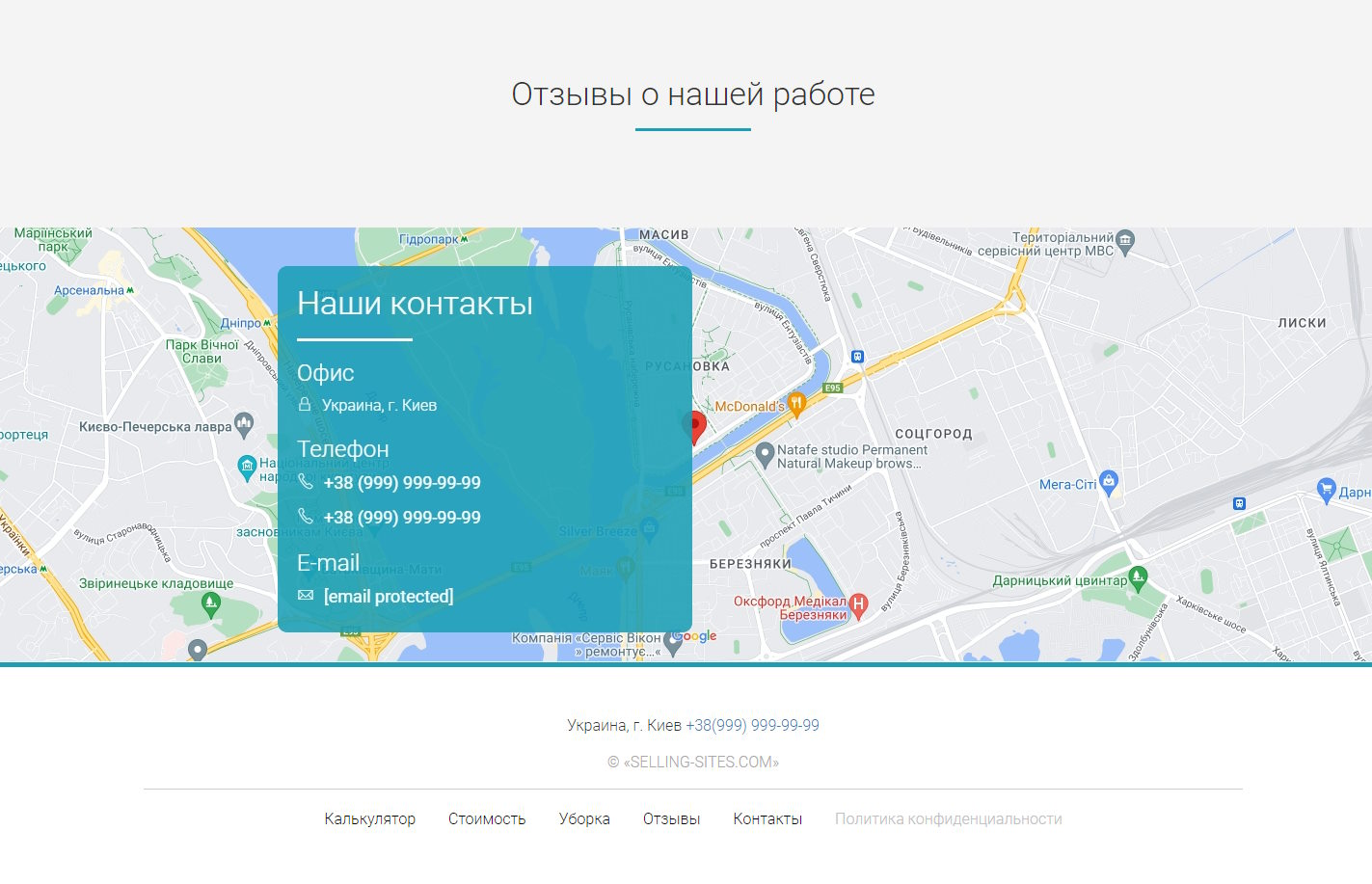Click the Оксфорд Медікал hospital marker icon
The image size is (1372, 884).
click(x=858, y=605)
